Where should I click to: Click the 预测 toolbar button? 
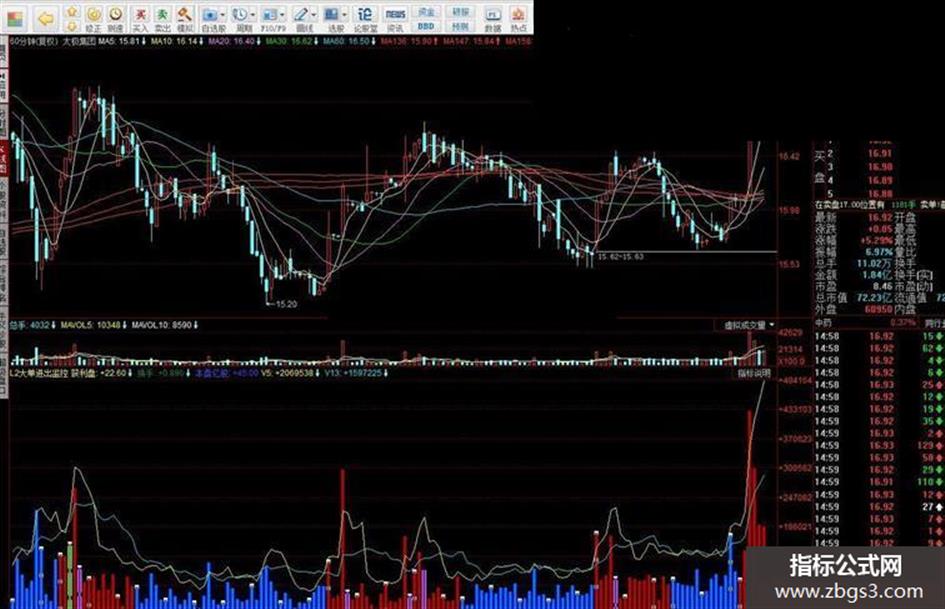point(460,26)
